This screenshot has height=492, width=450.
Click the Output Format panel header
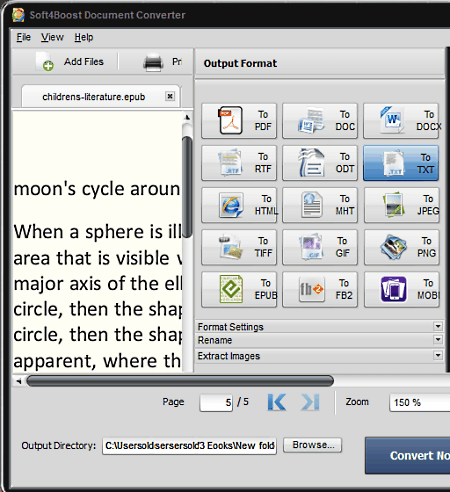point(320,63)
